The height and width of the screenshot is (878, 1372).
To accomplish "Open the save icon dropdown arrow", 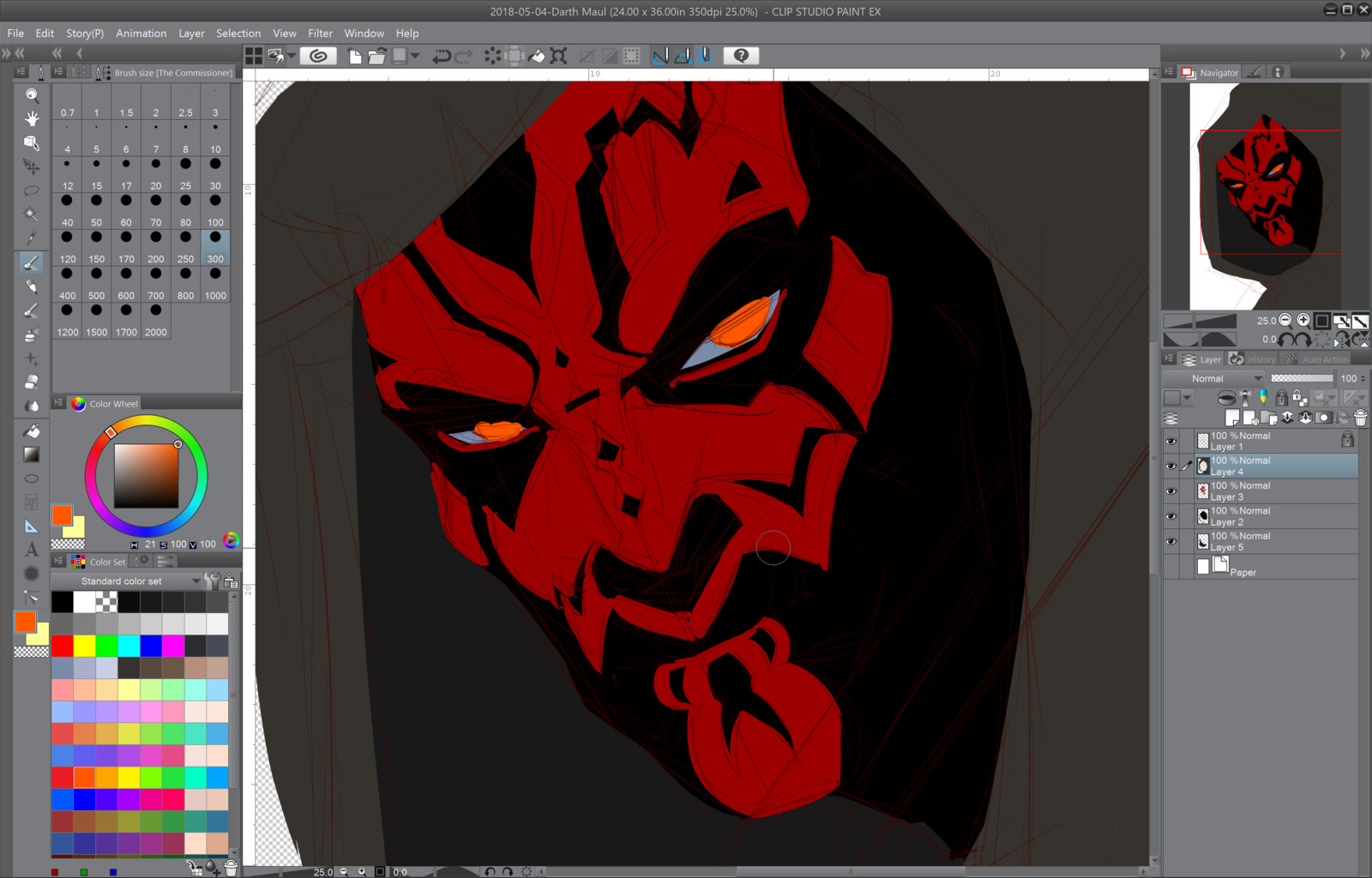I will tap(415, 56).
